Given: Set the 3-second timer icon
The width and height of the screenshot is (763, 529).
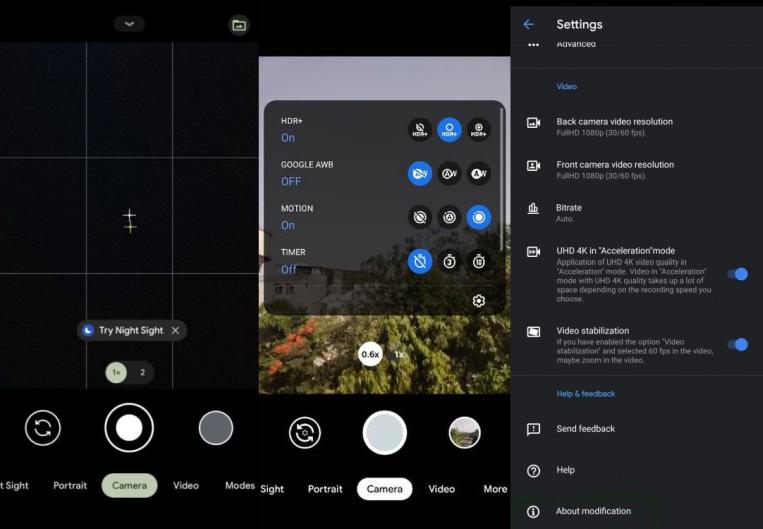Looking at the screenshot, I should [449, 261].
